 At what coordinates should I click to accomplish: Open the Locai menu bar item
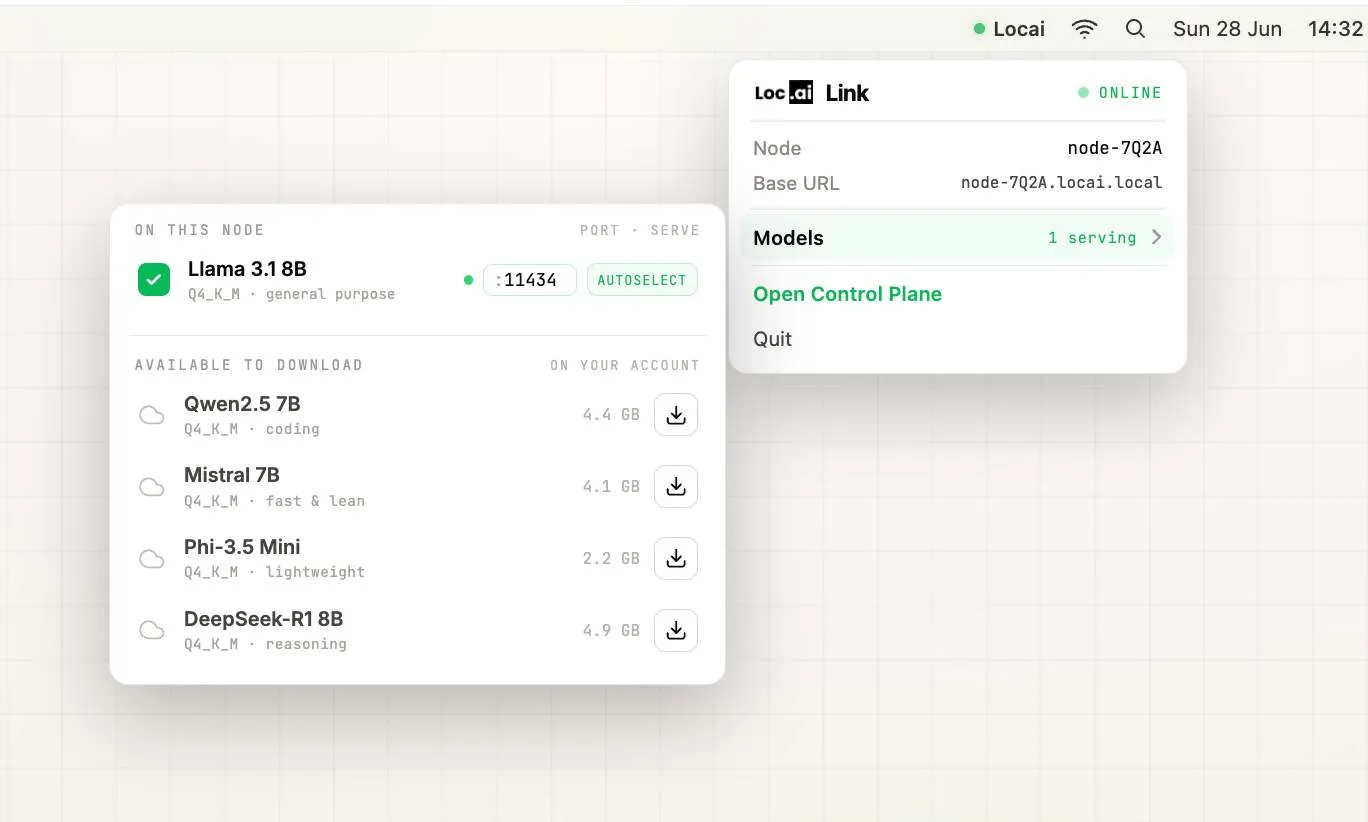pos(1009,29)
